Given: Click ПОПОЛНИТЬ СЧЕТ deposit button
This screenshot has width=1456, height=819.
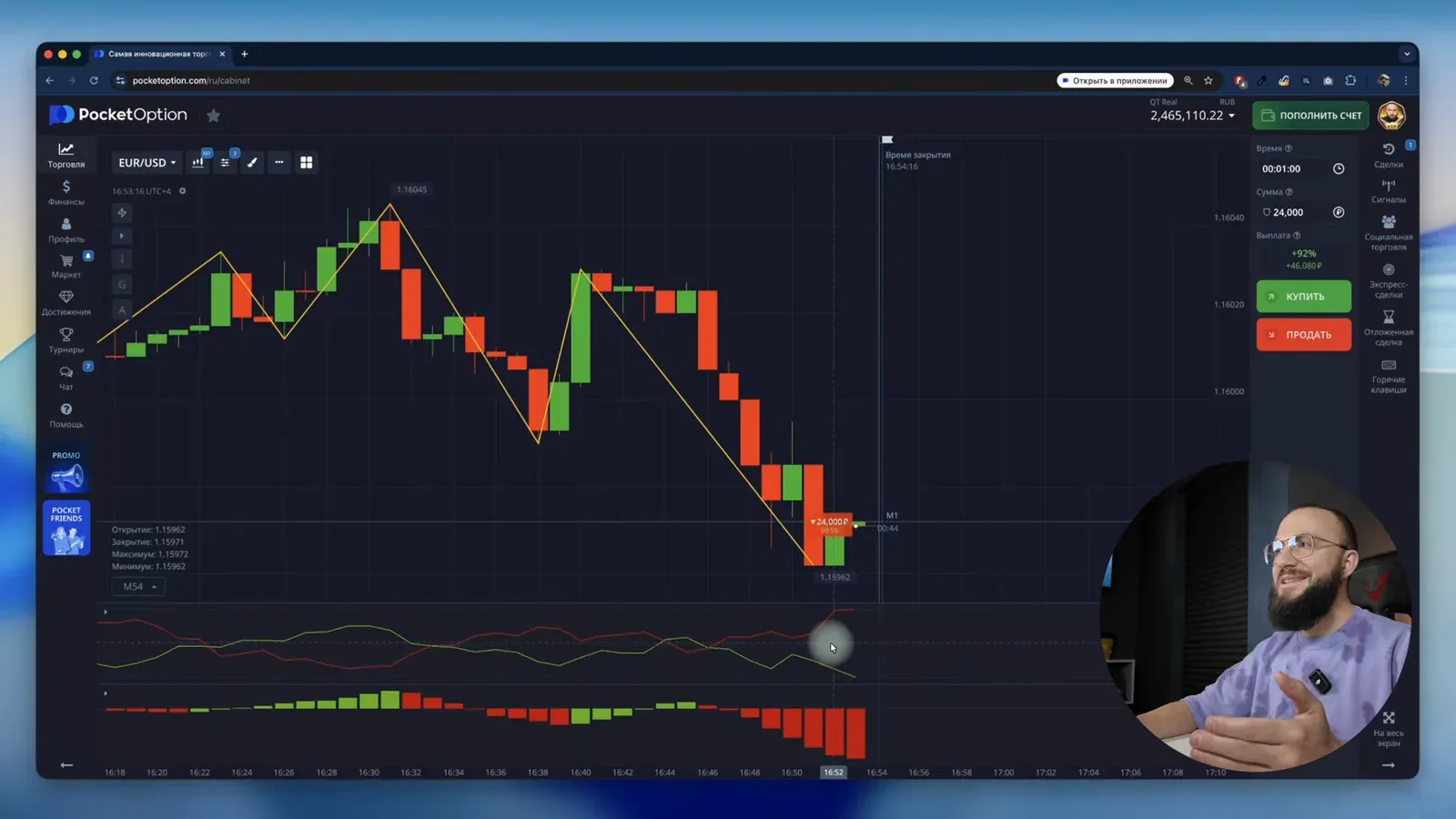Looking at the screenshot, I should pos(1311,116).
